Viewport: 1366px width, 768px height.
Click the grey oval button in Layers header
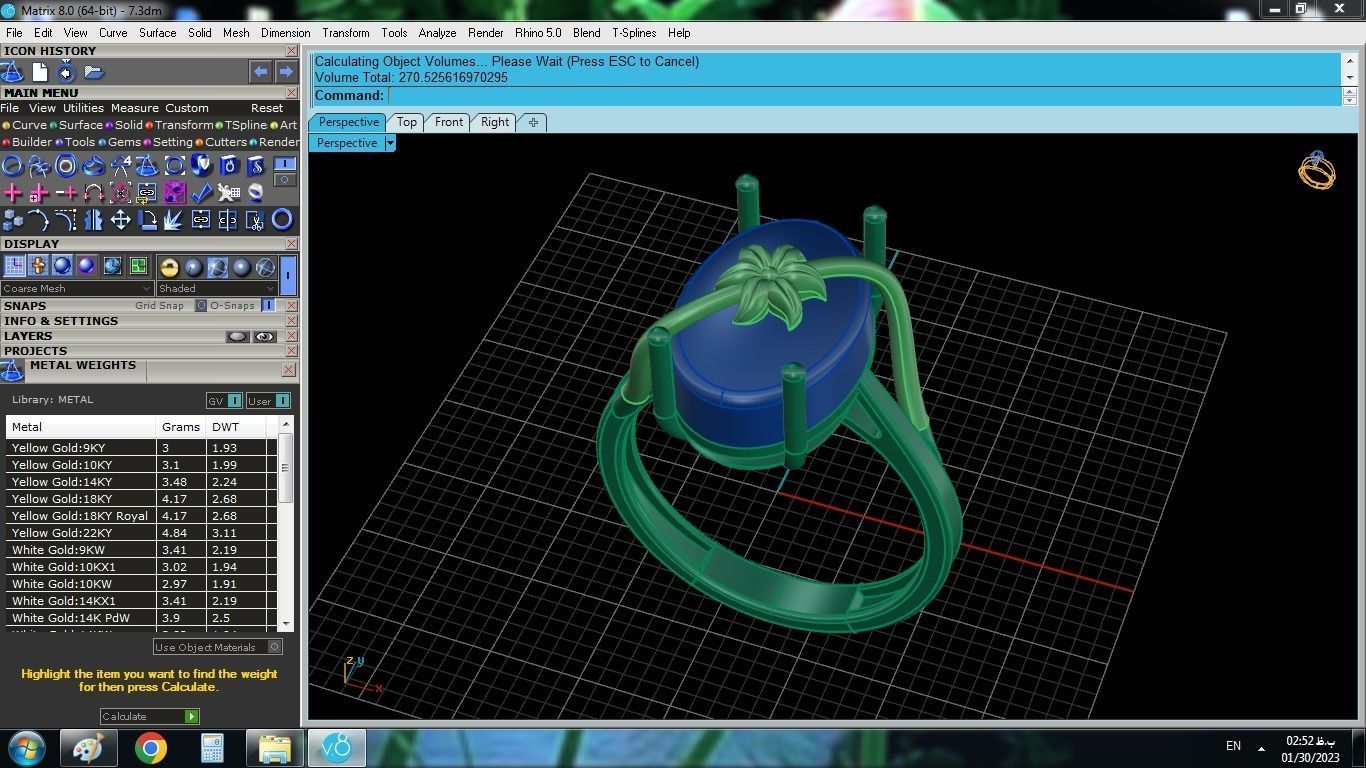coord(237,337)
